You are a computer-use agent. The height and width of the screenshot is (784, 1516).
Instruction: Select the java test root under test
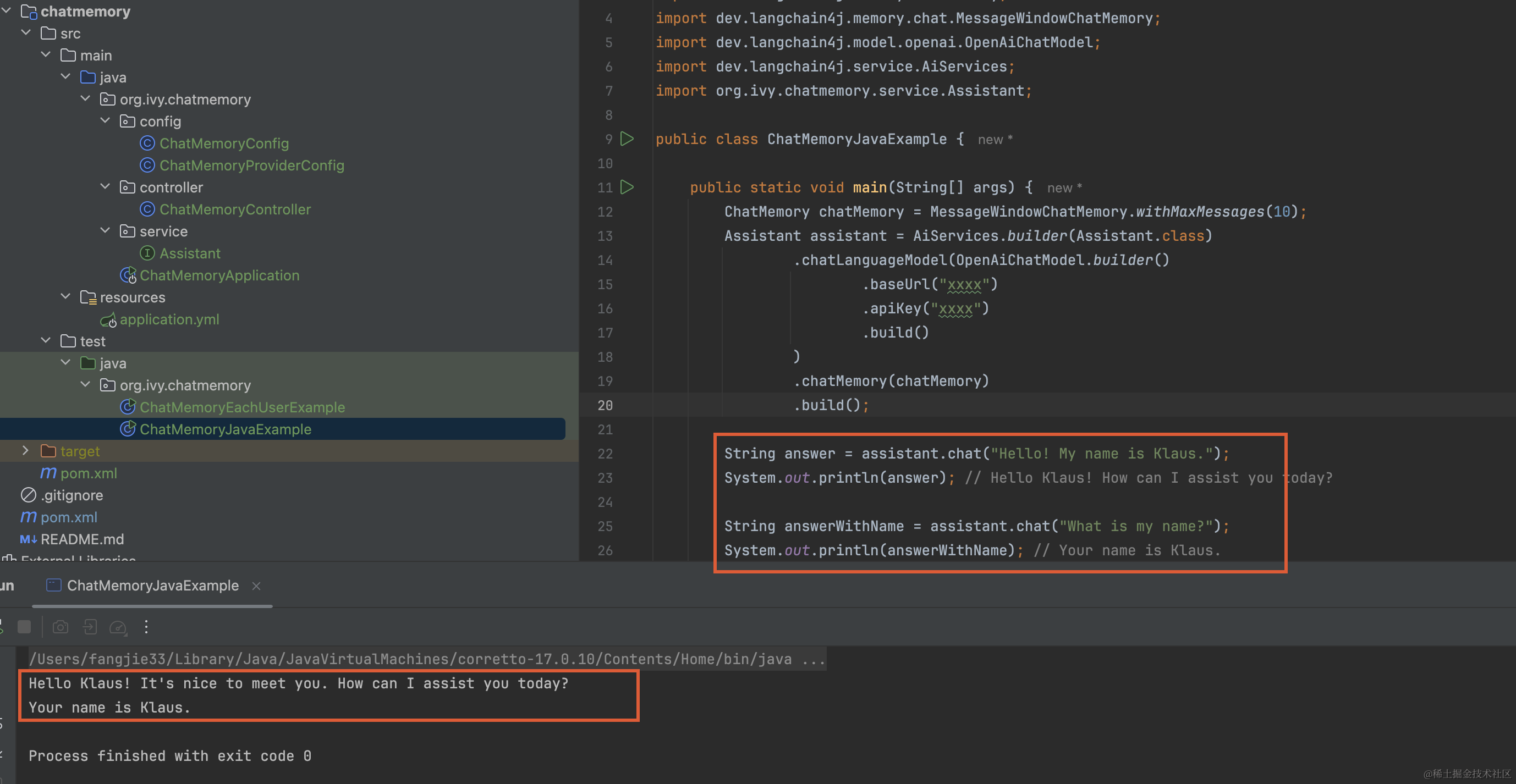pos(288,363)
